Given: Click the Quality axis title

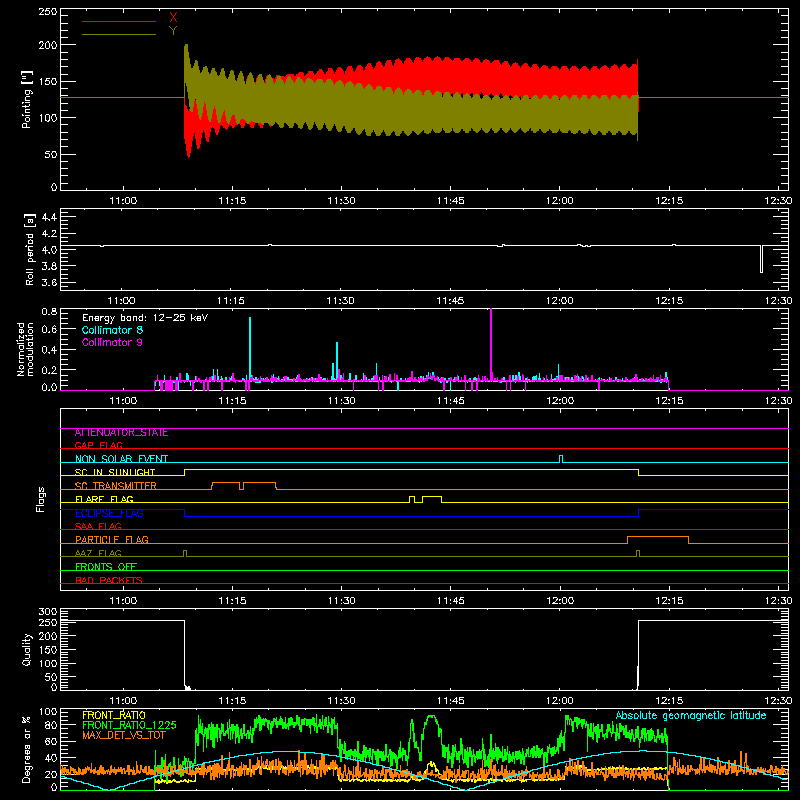Looking at the screenshot, I should (27, 650).
